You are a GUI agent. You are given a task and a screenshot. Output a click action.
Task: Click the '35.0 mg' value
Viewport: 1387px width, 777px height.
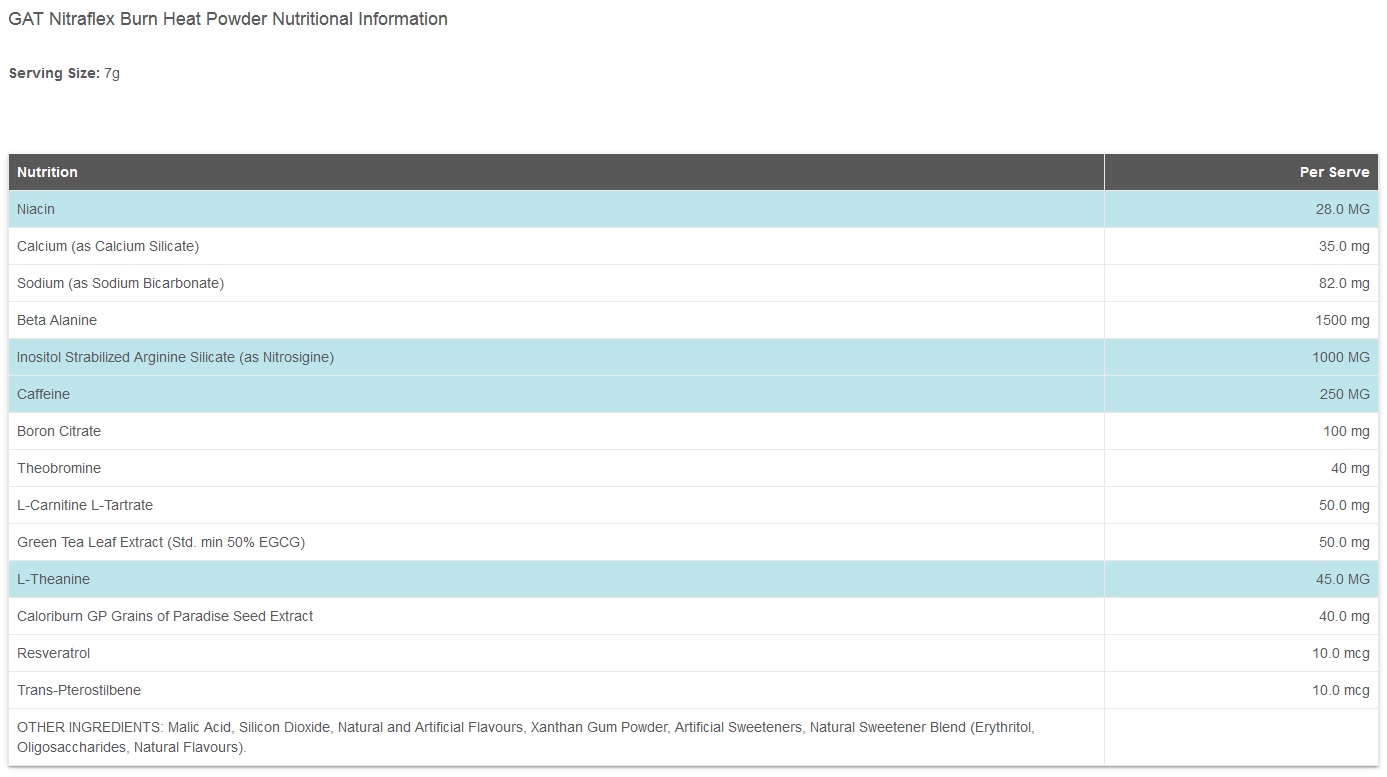pyautogui.click(x=1344, y=246)
